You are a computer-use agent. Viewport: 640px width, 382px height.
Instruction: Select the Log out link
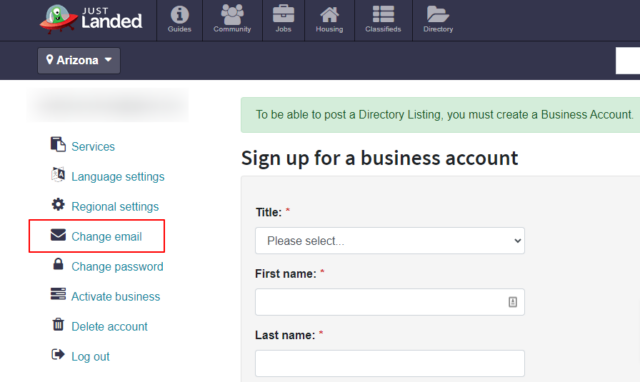click(90, 357)
